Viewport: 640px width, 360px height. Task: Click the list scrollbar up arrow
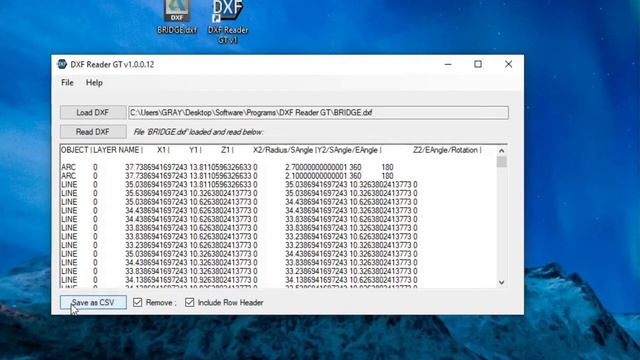(x=502, y=151)
